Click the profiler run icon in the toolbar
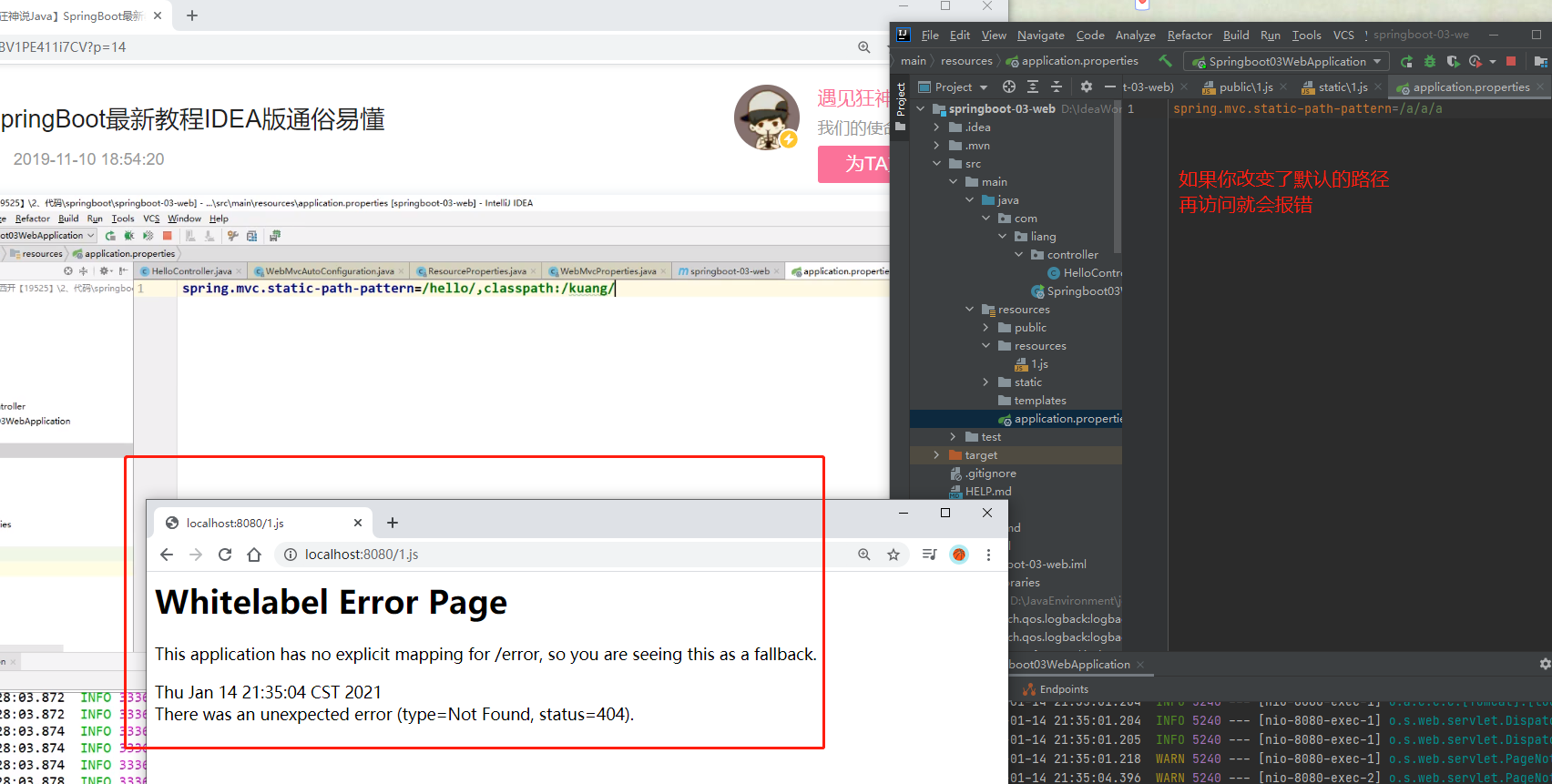 click(x=1475, y=61)
